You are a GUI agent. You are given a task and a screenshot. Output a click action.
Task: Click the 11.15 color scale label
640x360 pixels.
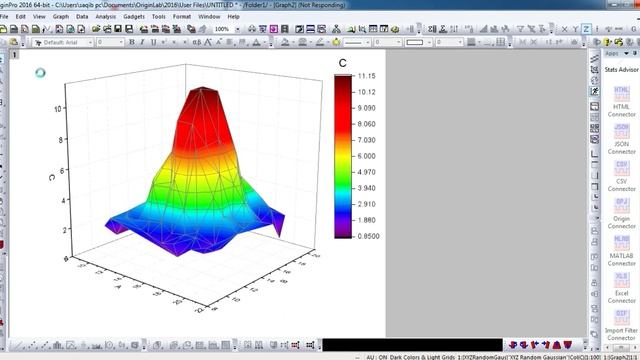367,76
